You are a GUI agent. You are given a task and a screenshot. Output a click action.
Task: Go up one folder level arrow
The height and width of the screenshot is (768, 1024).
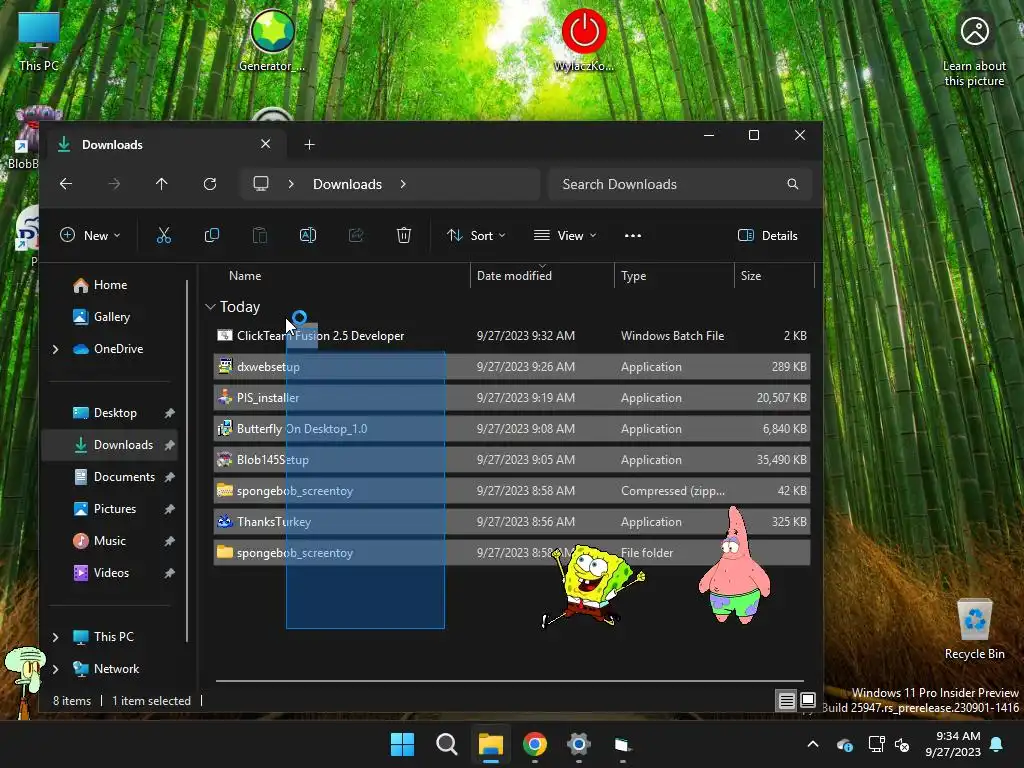(161, 184)
